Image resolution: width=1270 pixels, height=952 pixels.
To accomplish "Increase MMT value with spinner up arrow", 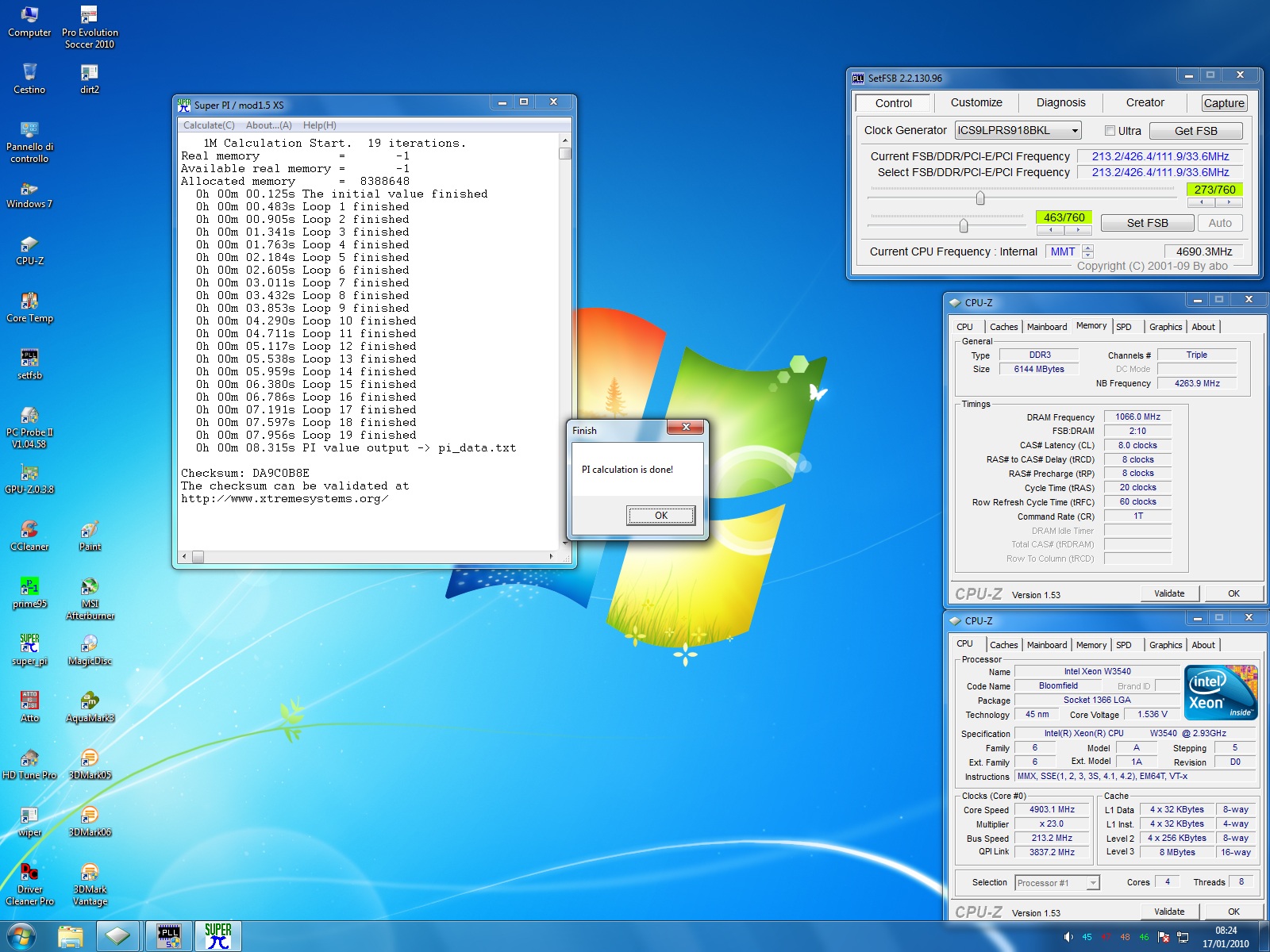I will click(x=1088, y=248).
